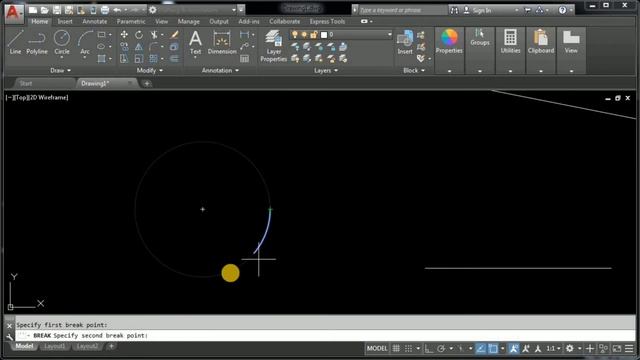The image size is (640, 360).
Task: Open the Utilities calculator panel
Action: click(x=510, y=41)
